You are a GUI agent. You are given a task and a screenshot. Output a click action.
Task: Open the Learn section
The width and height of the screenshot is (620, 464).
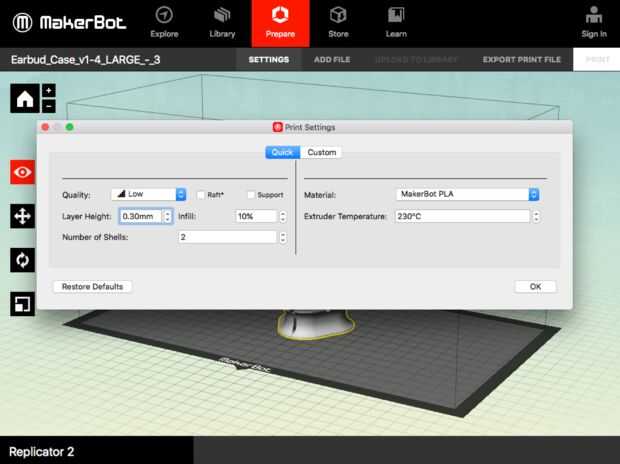pos(396,23)
